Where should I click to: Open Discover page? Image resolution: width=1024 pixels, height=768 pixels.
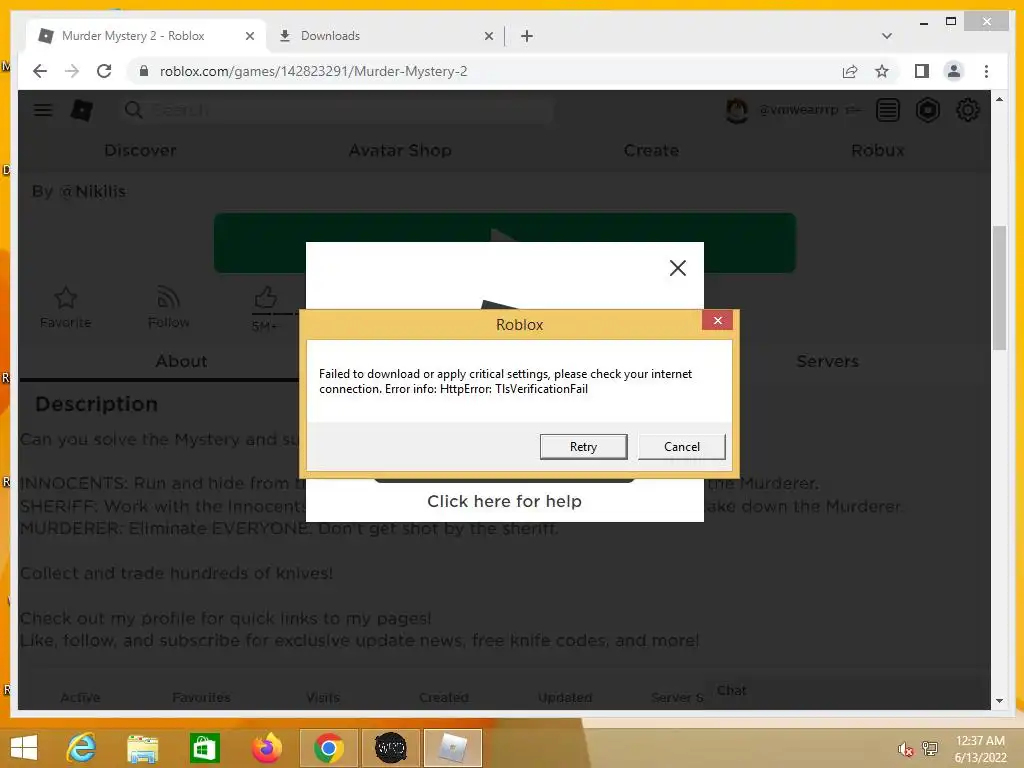(140, 150)
